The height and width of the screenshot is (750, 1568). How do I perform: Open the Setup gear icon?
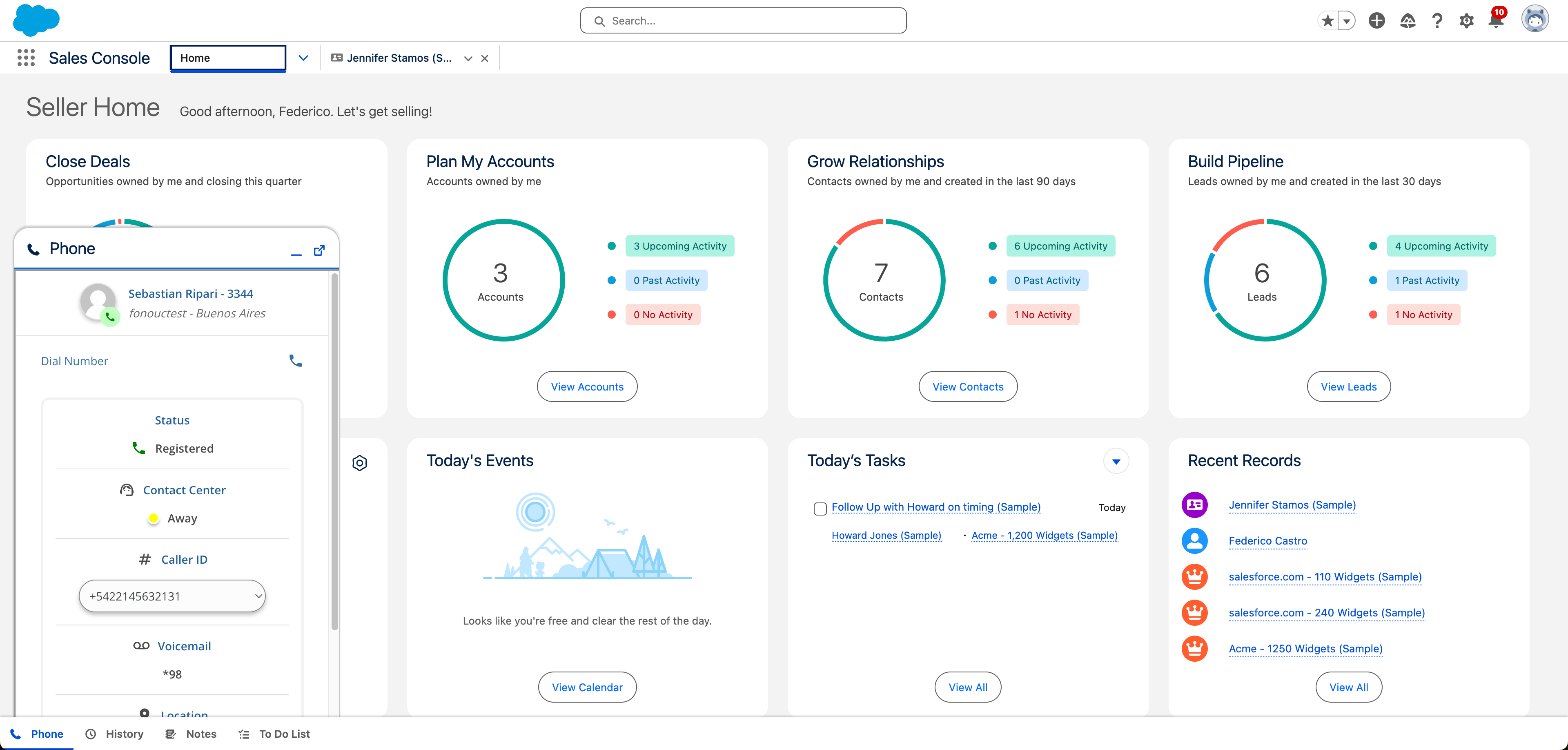[1466, 21]
